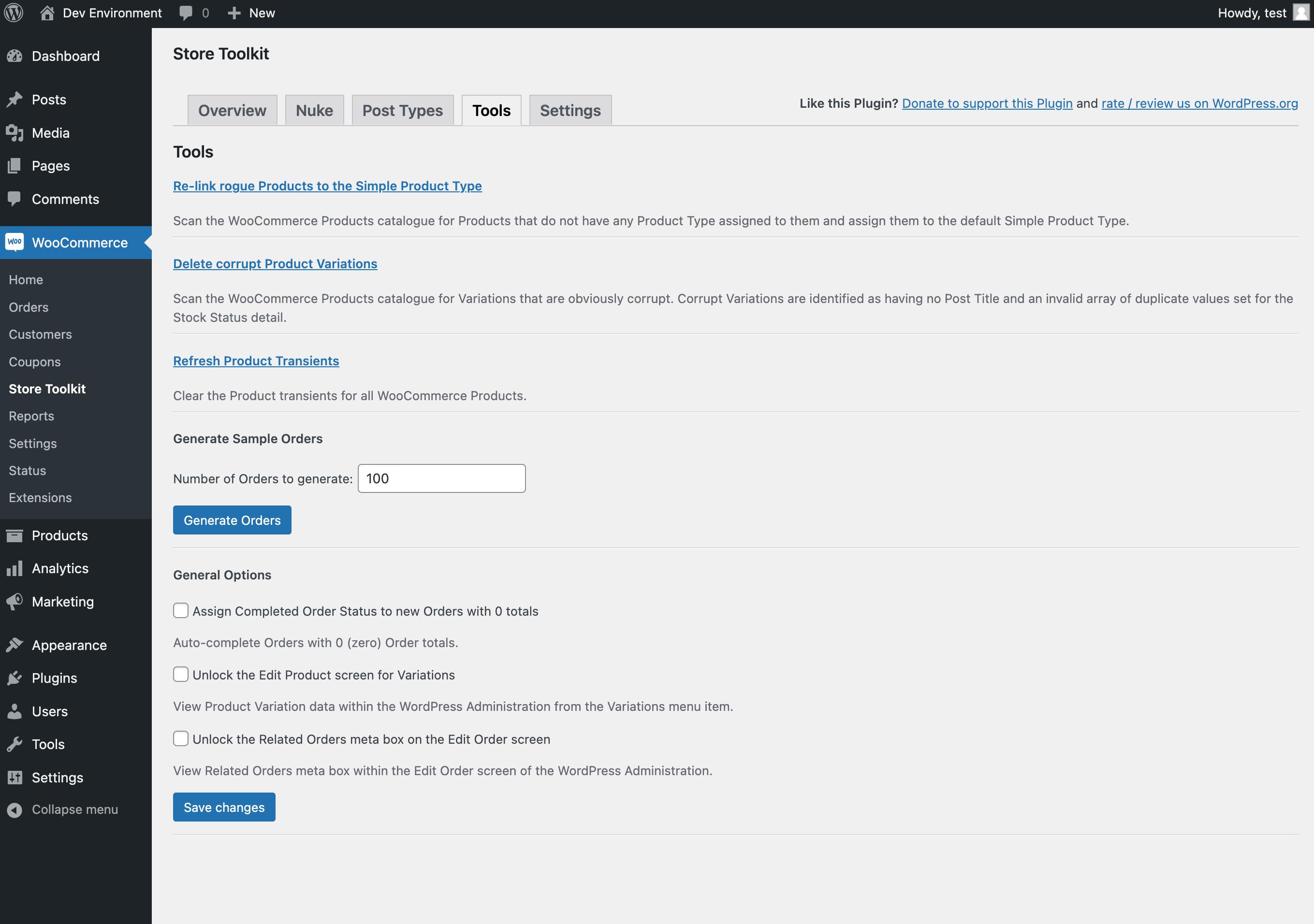Edit the Number of Orders input field

[441, 478]
